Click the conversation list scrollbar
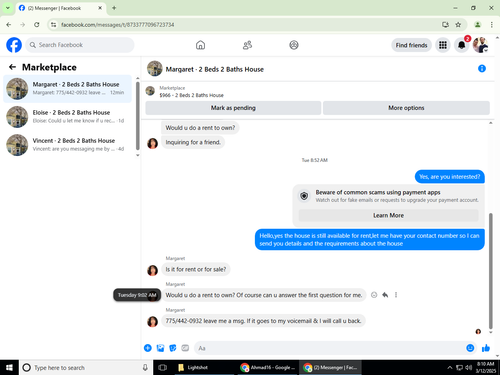 pyautogui.click(x=137, y=115)
